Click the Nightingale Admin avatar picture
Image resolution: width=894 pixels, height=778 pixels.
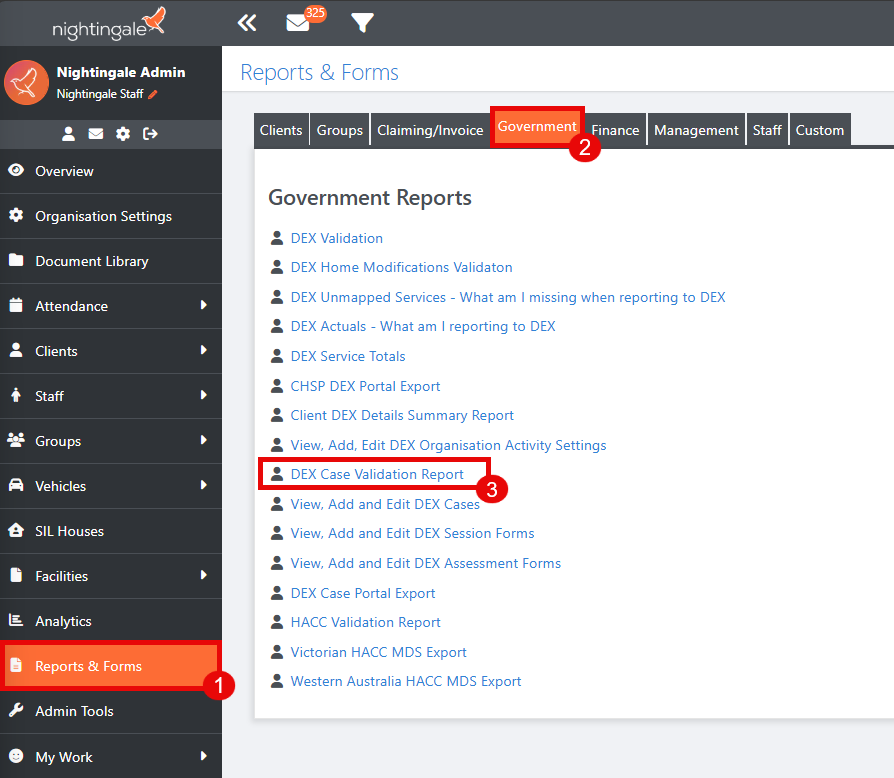[x=26, y=83]
